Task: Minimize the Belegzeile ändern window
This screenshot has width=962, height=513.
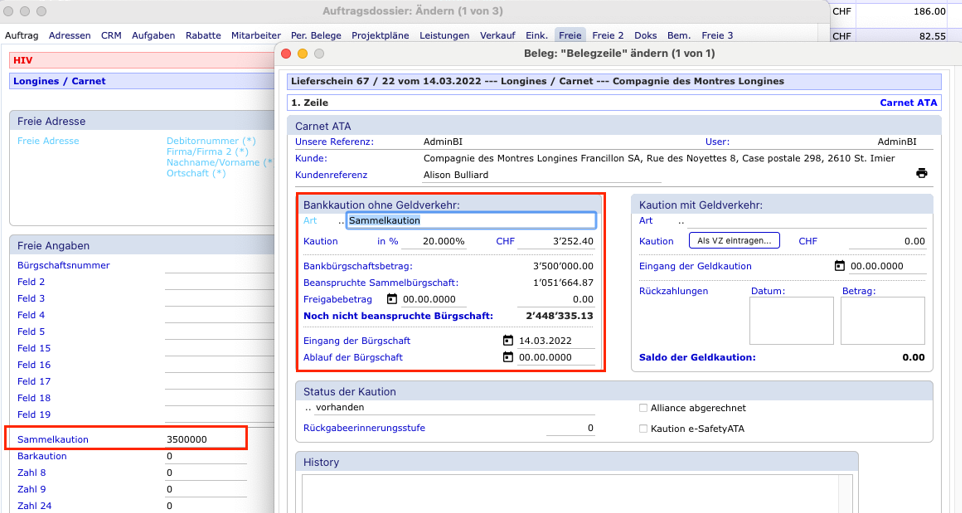Action: coord(303,53)
